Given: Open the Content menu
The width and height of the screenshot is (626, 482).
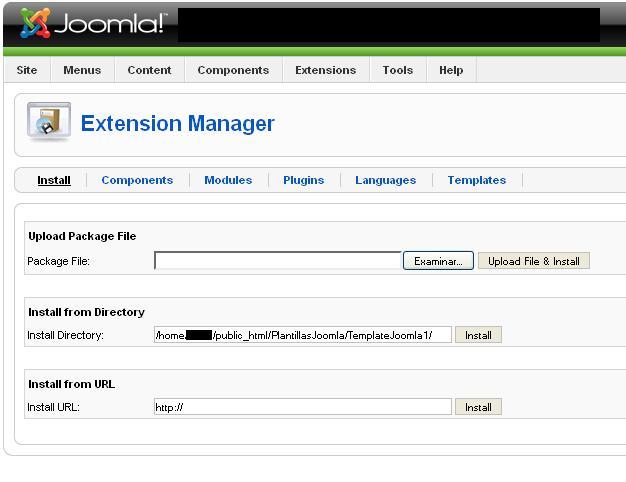Looking at the screenshot, I should click(149, 70).
